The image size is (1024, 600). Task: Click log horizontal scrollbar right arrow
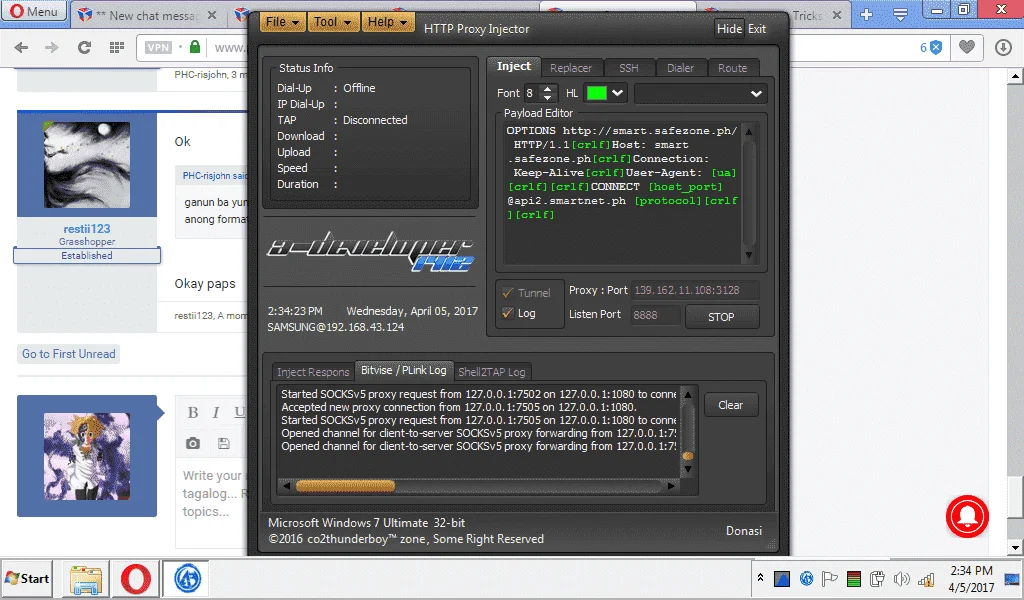click(x=671, y=486)
